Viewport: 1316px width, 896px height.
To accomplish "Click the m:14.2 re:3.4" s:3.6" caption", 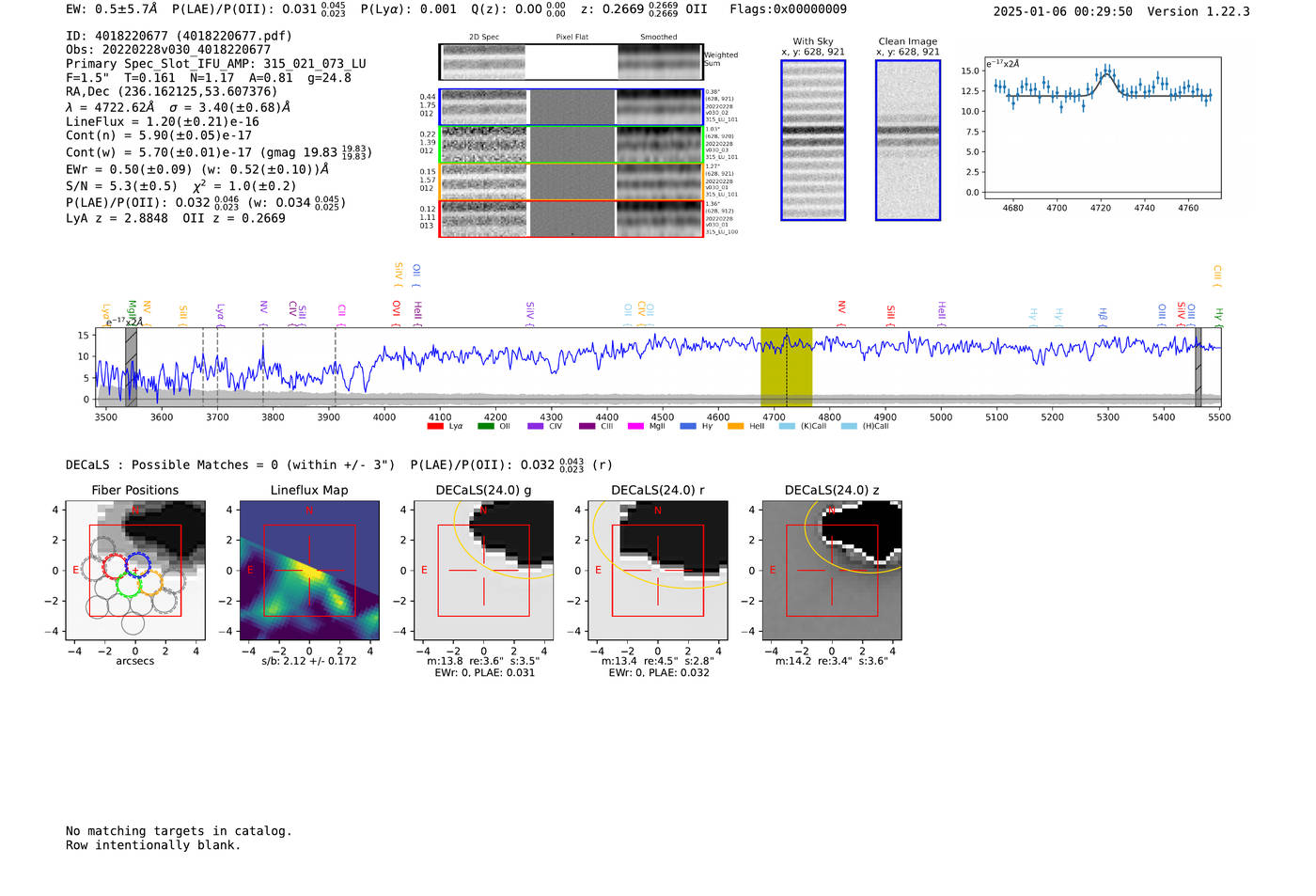I will pos(832,661).
